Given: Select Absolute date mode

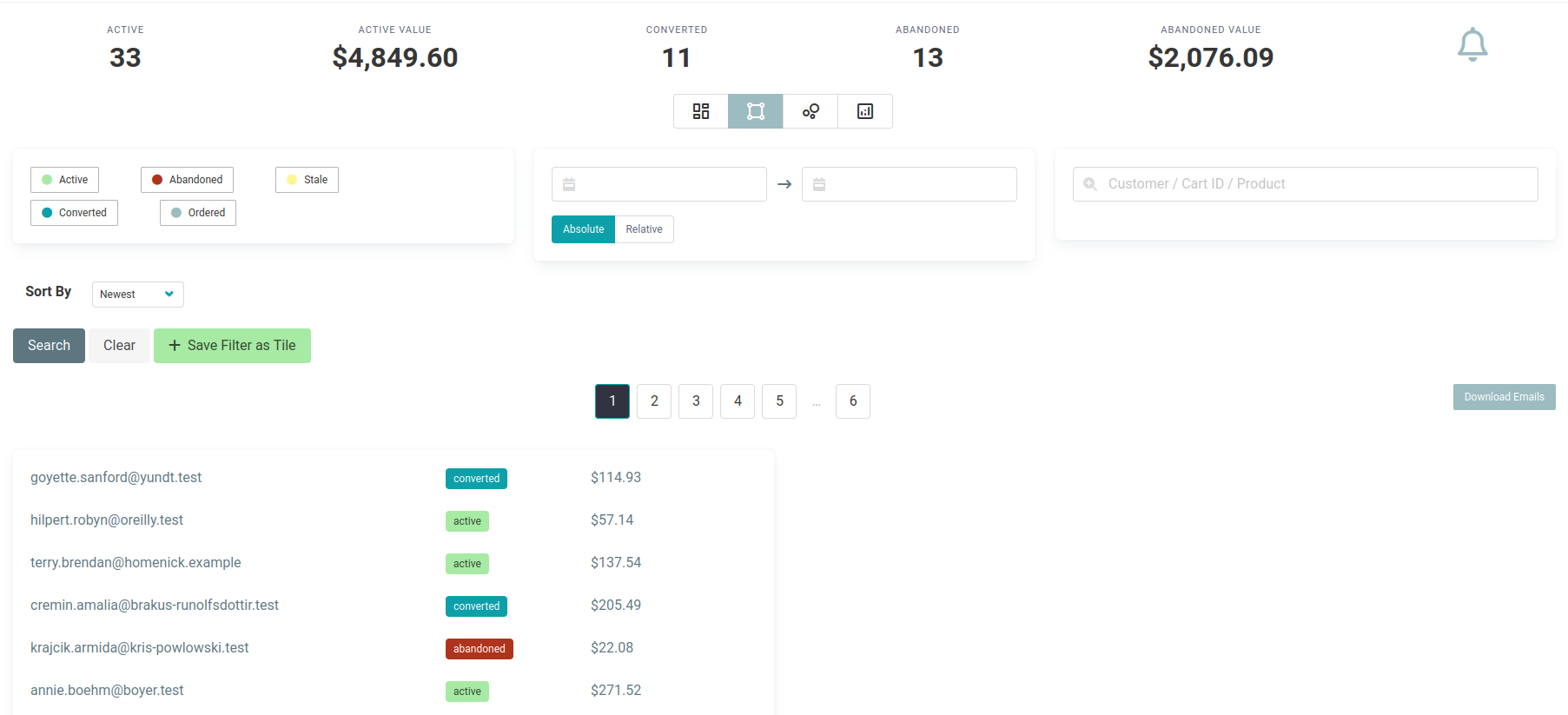Looking at the screenshot, I should click(583, 229).
